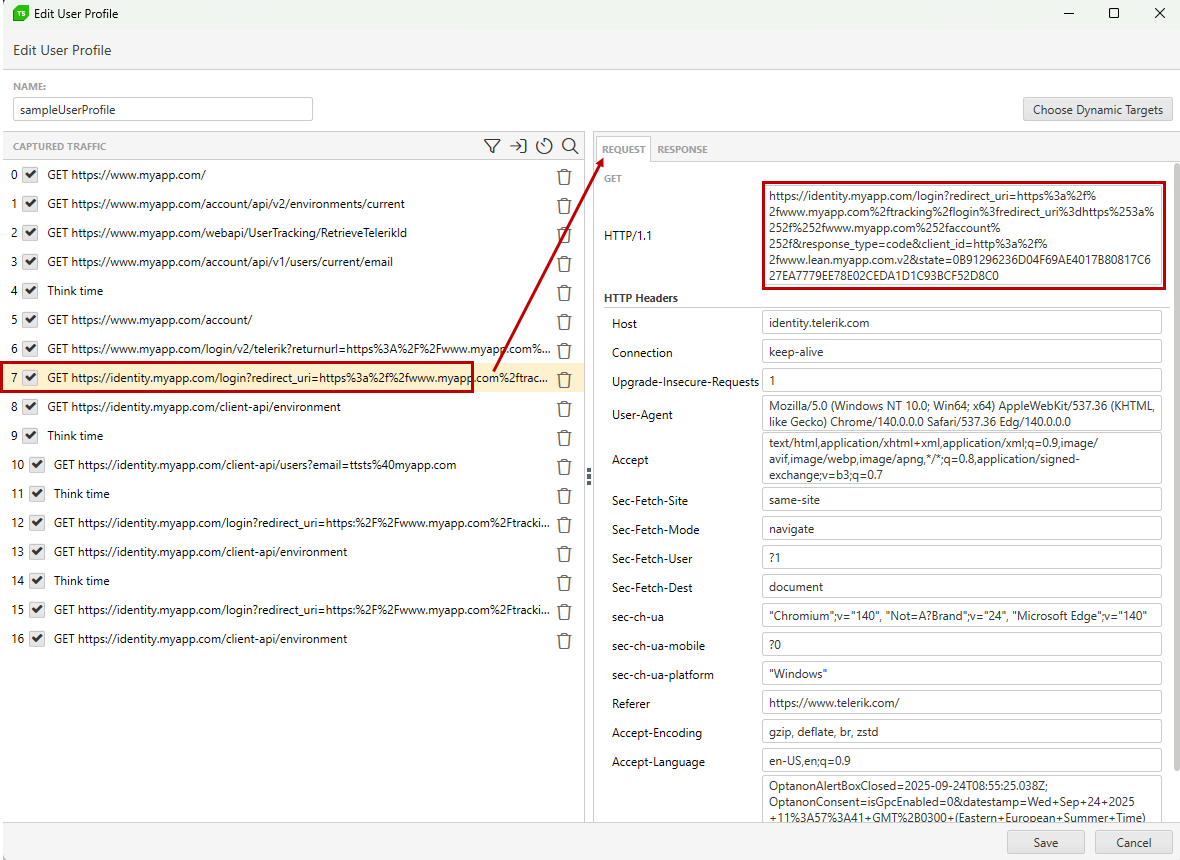Viewport: 1180px width, 860px height.
Task: Click the Test Studio icon in the title bar
Action: click(22, 13)
